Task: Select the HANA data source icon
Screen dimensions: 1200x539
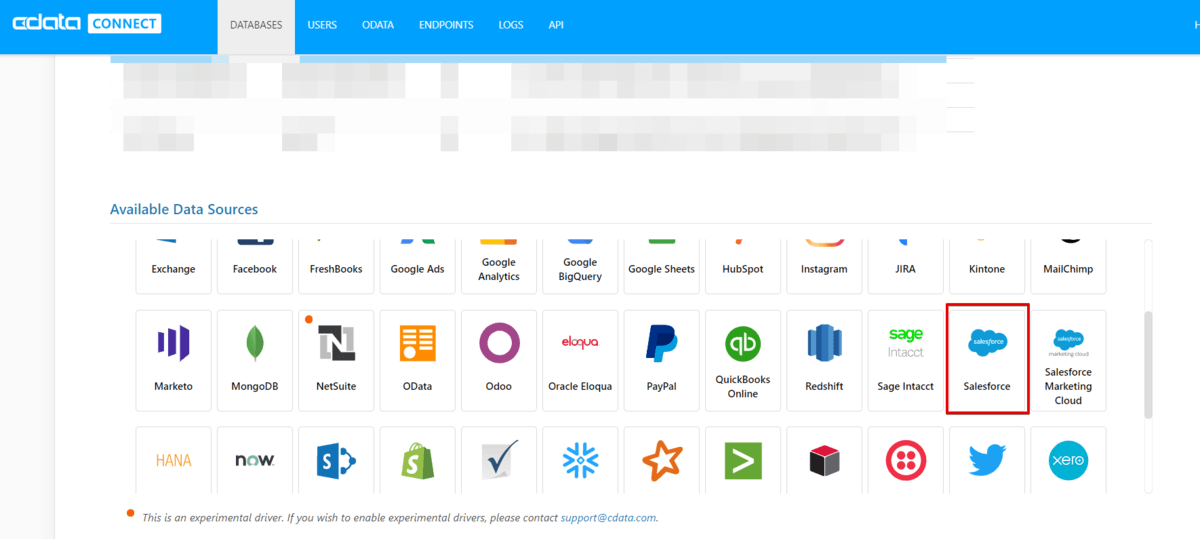Action: click(x=173, y=460)
